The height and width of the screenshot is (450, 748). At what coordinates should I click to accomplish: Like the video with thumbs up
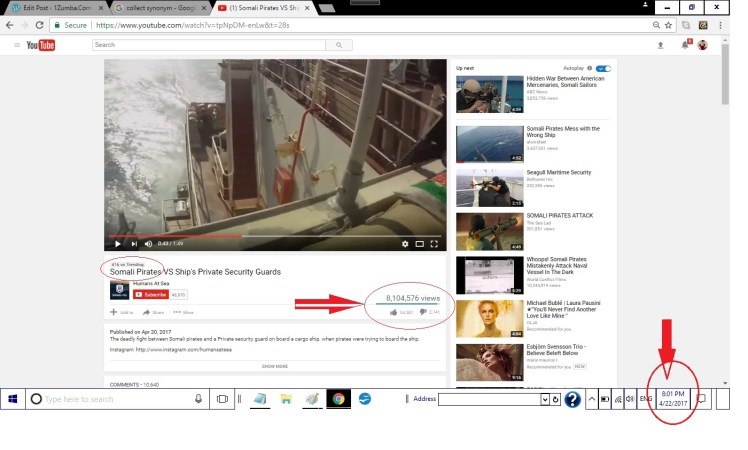[394, 313]
